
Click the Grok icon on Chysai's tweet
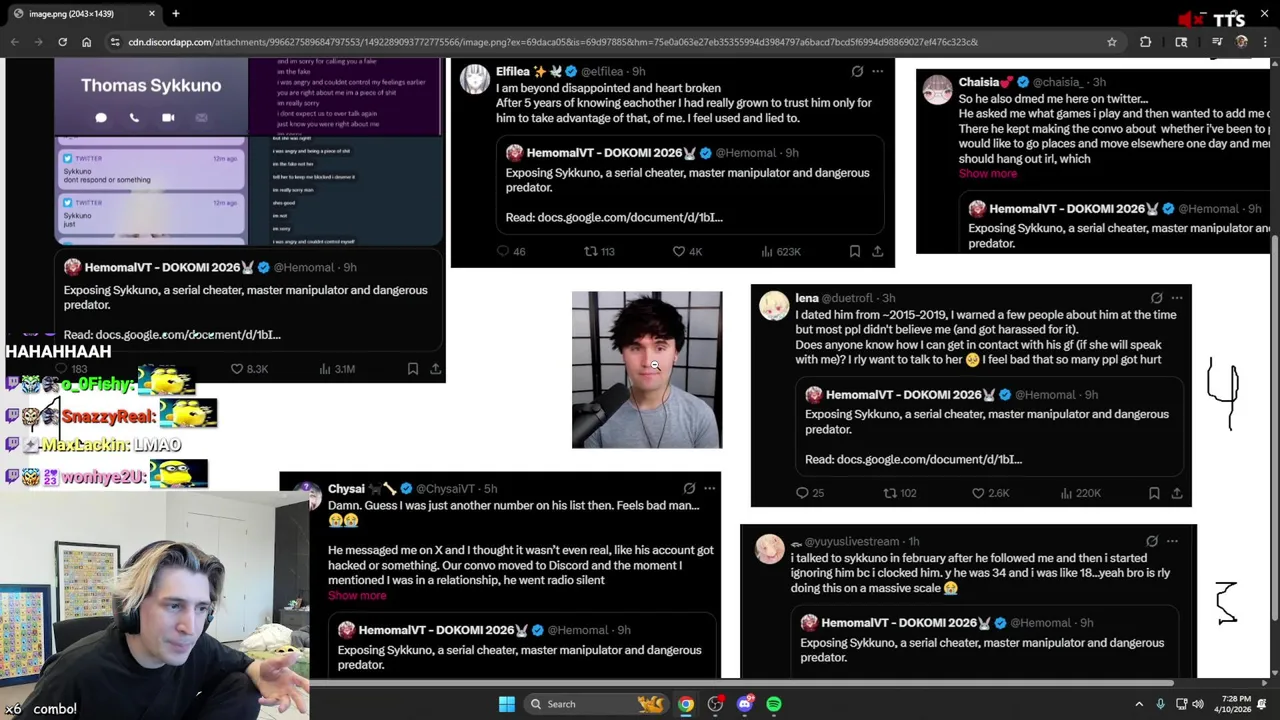689,488
